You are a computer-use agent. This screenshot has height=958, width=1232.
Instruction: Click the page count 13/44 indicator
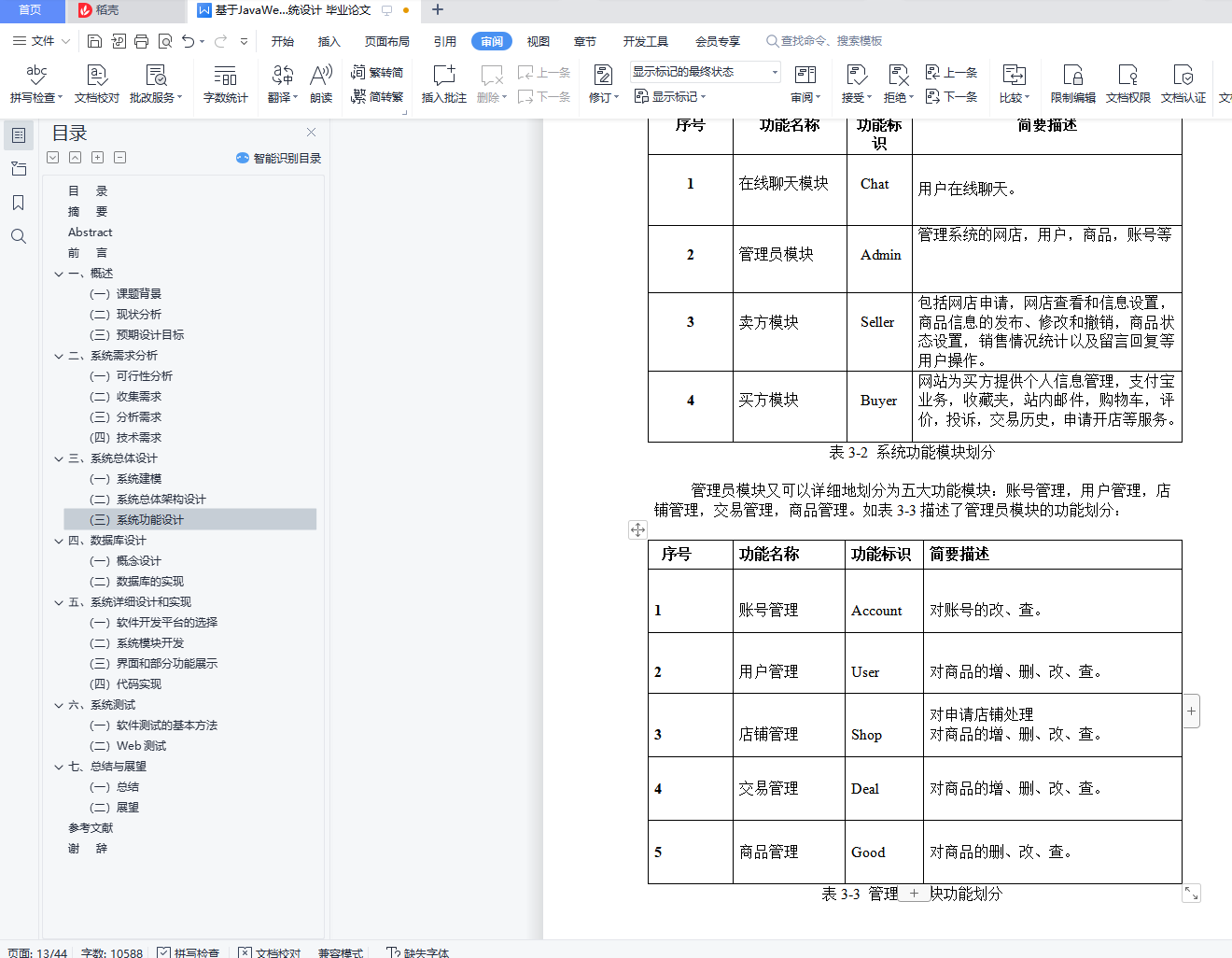click(x=37, y=952)
